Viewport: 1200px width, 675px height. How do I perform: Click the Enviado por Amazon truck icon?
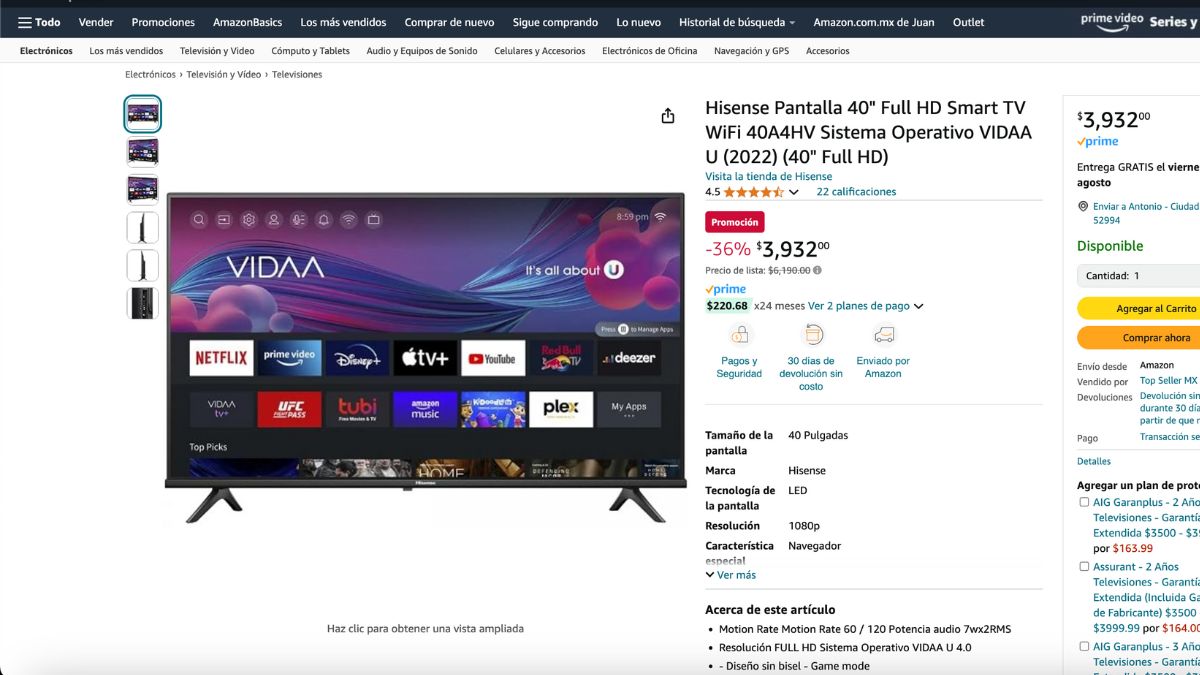click(x=883, y=335)
